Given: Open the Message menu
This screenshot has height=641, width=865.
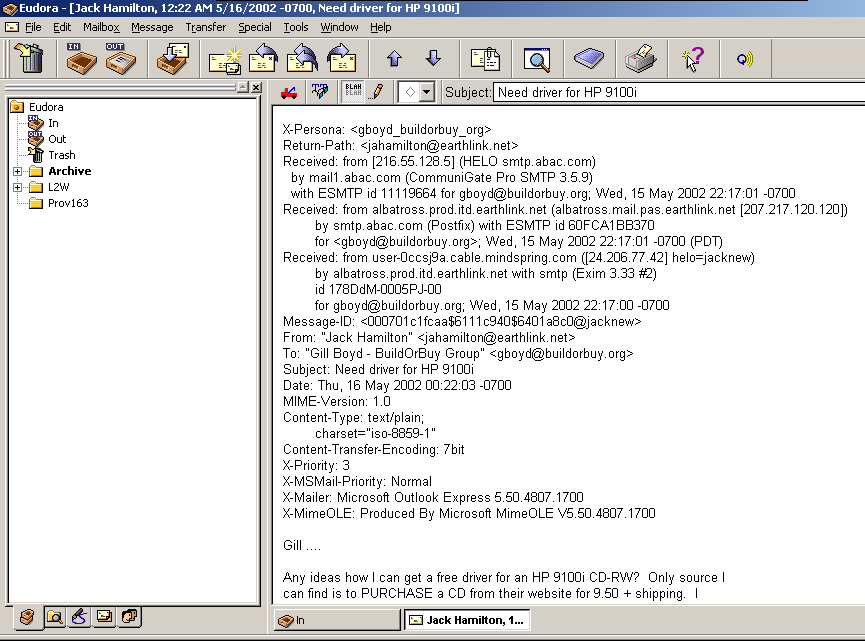Looking at the screenshot, I should [152, 27].
